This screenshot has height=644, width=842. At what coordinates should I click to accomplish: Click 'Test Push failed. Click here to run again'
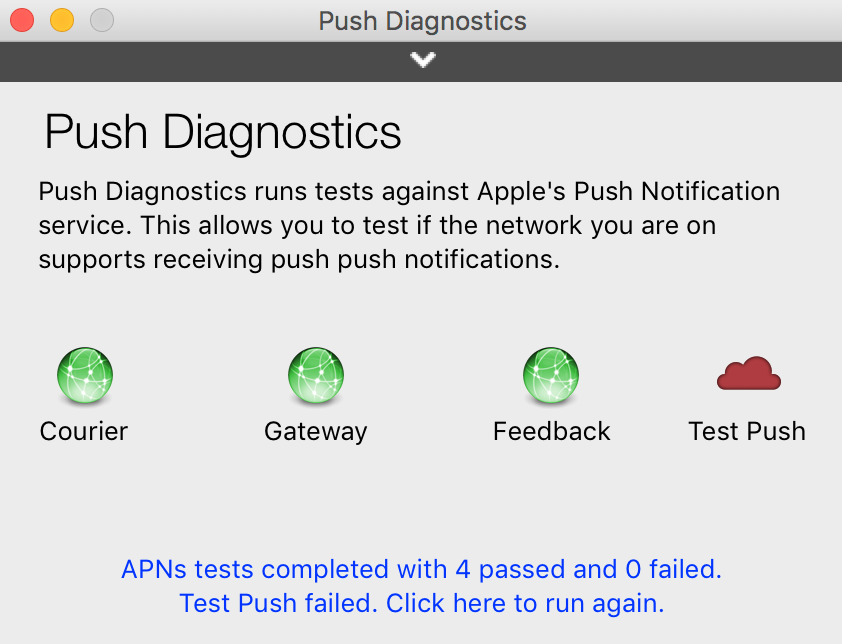[x=422, y=603]
